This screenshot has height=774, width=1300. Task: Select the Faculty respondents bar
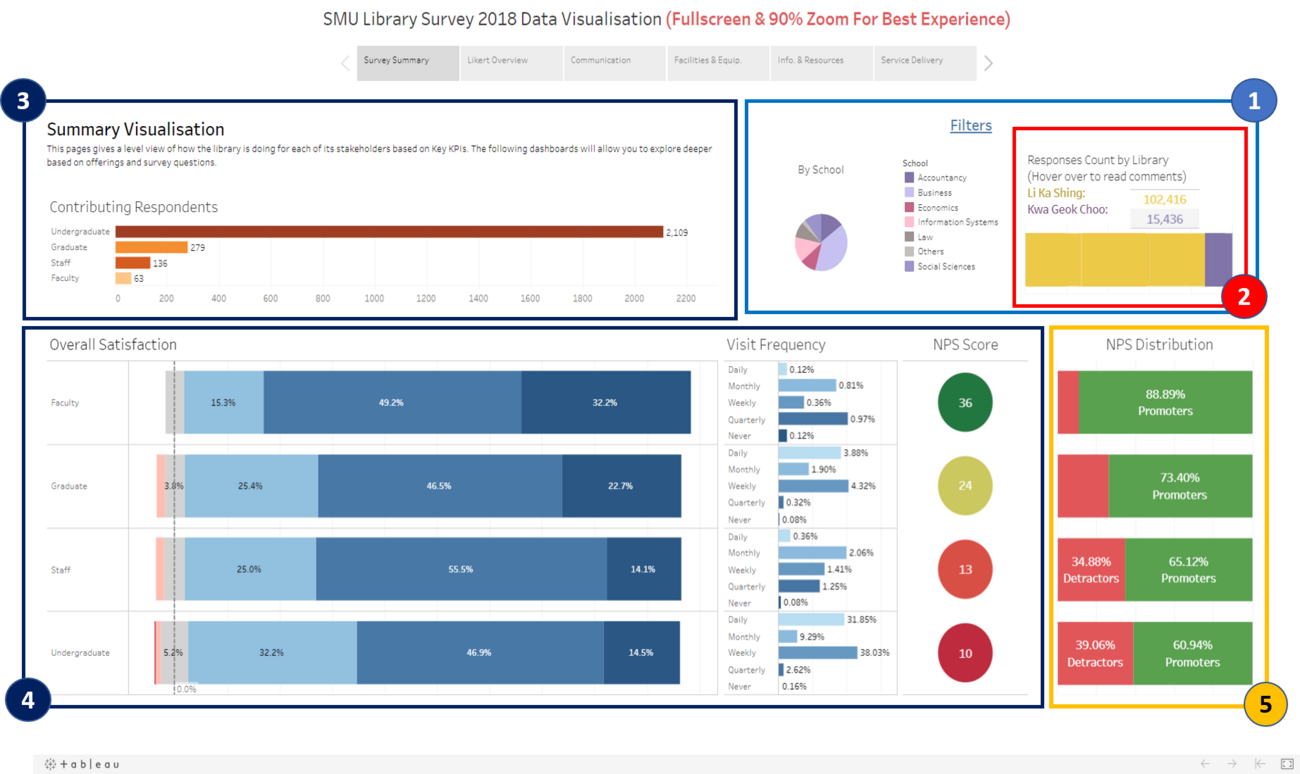[124, 278]
